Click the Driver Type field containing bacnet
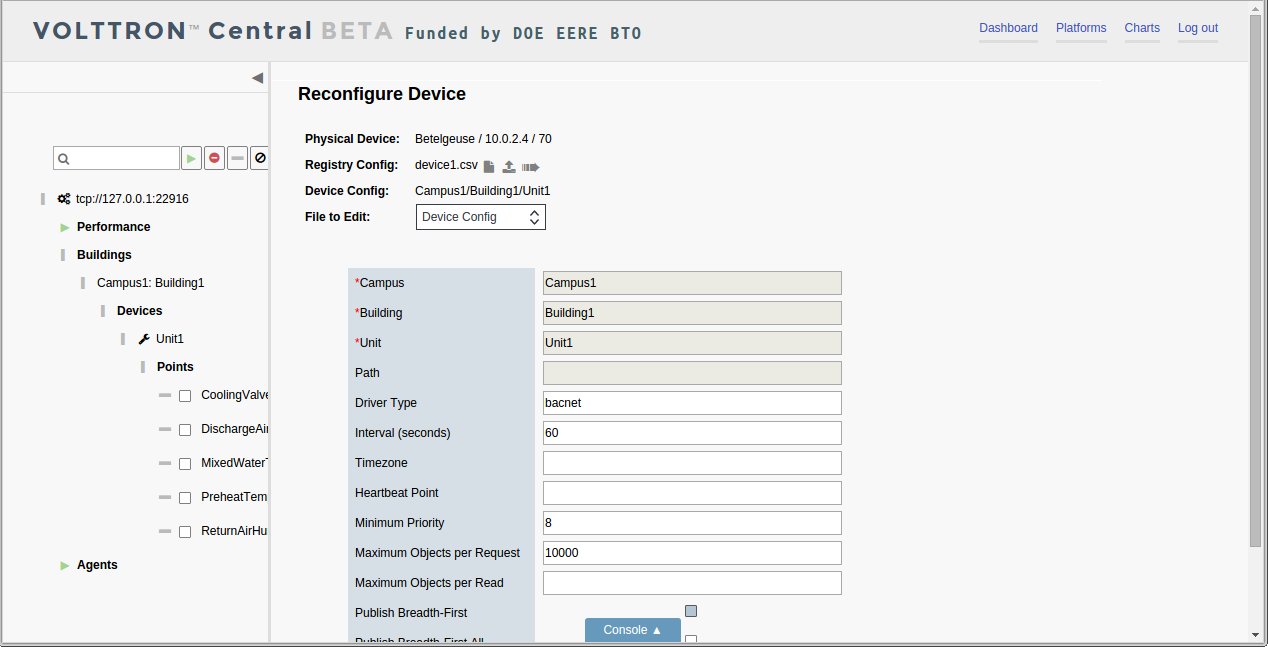Image resolution: width=1268 pixels, height=647 pixels. 692,403
